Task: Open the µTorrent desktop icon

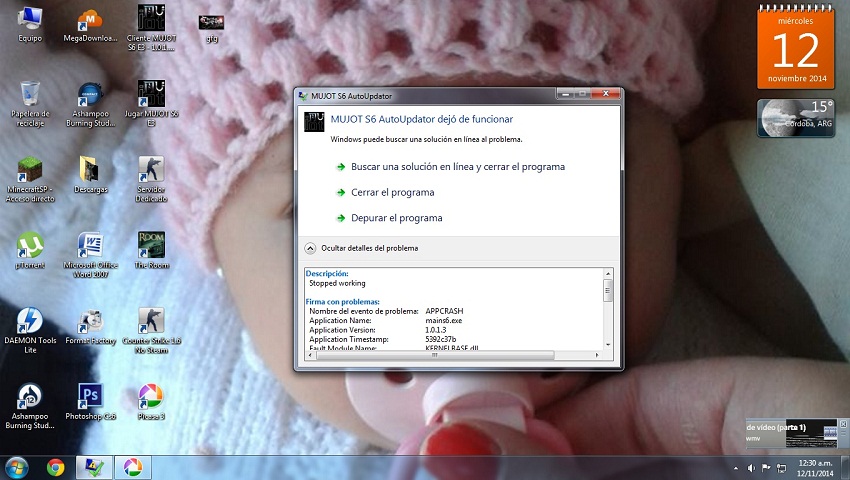Action: (30, 246)
